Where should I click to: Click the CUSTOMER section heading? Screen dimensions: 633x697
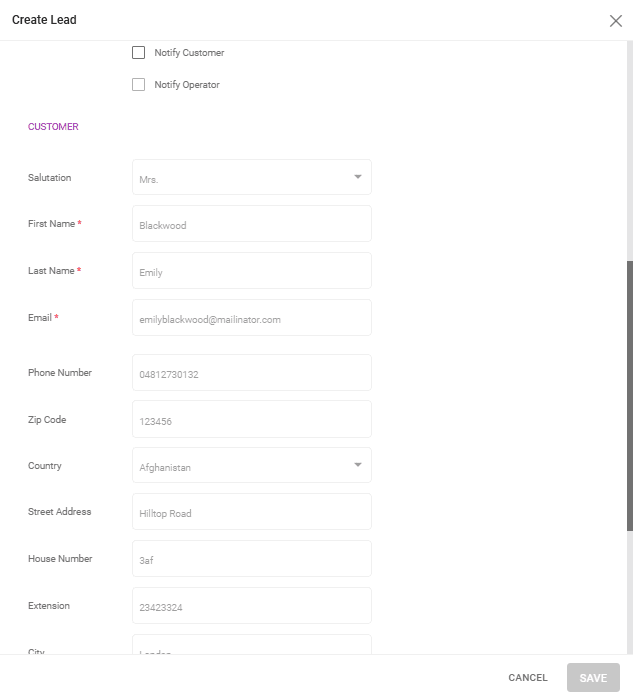tap(53, 127)
